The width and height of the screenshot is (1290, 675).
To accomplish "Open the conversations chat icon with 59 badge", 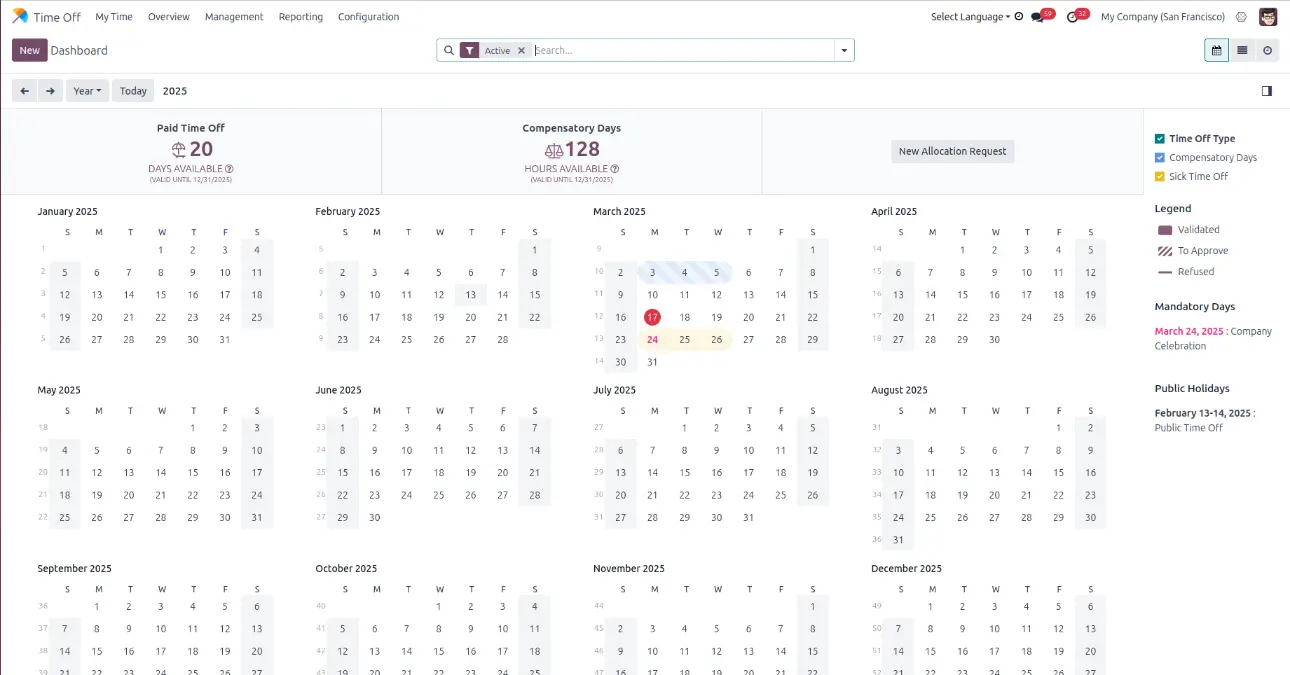I will click(1039, 17).
